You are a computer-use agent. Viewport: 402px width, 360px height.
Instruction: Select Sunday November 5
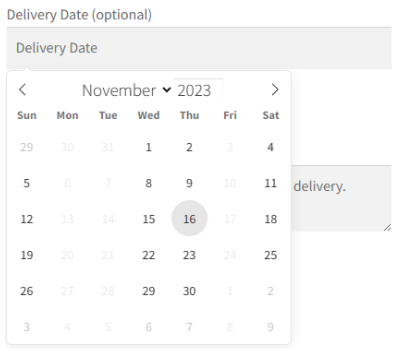pyautogui.click(x=27, y=183)
